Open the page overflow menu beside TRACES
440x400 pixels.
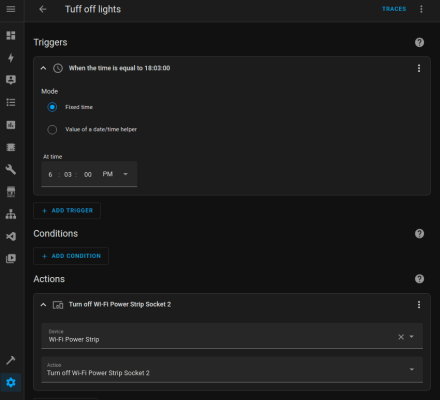(x=421, y=9)
